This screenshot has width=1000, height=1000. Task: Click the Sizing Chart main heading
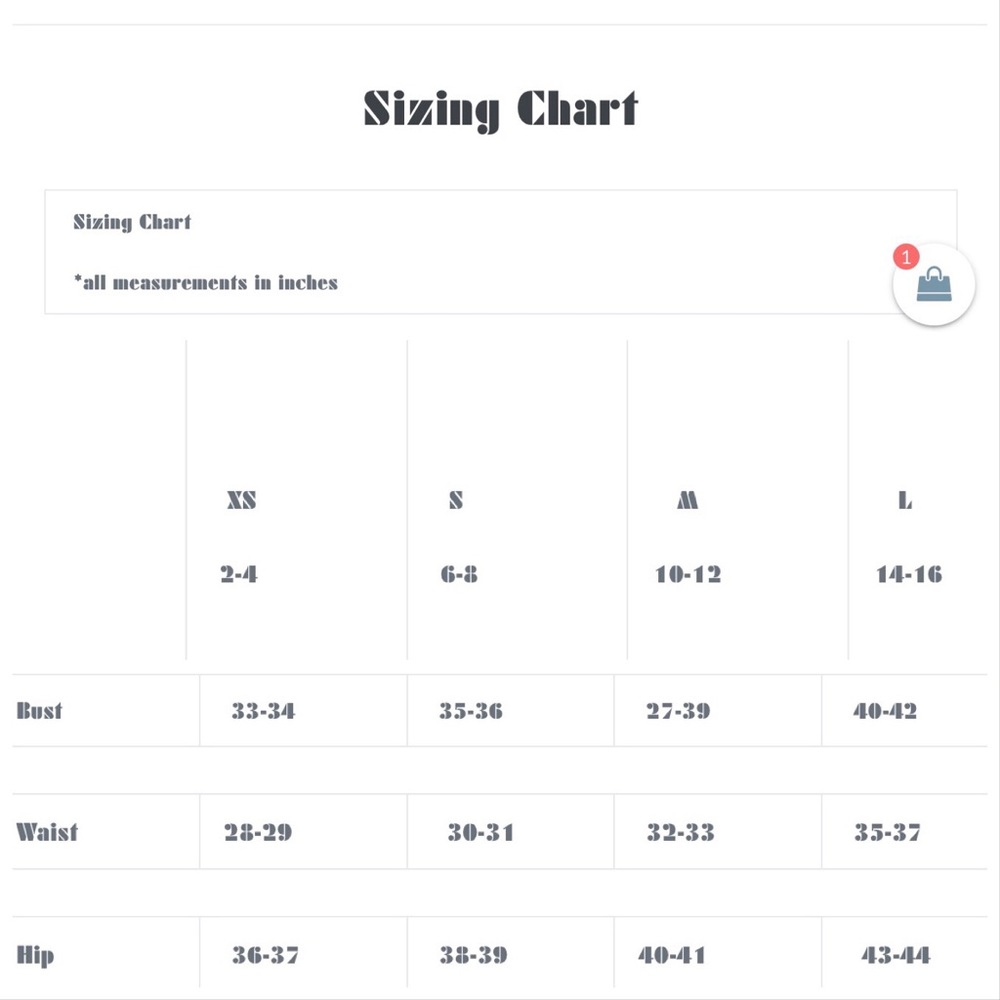500,109
